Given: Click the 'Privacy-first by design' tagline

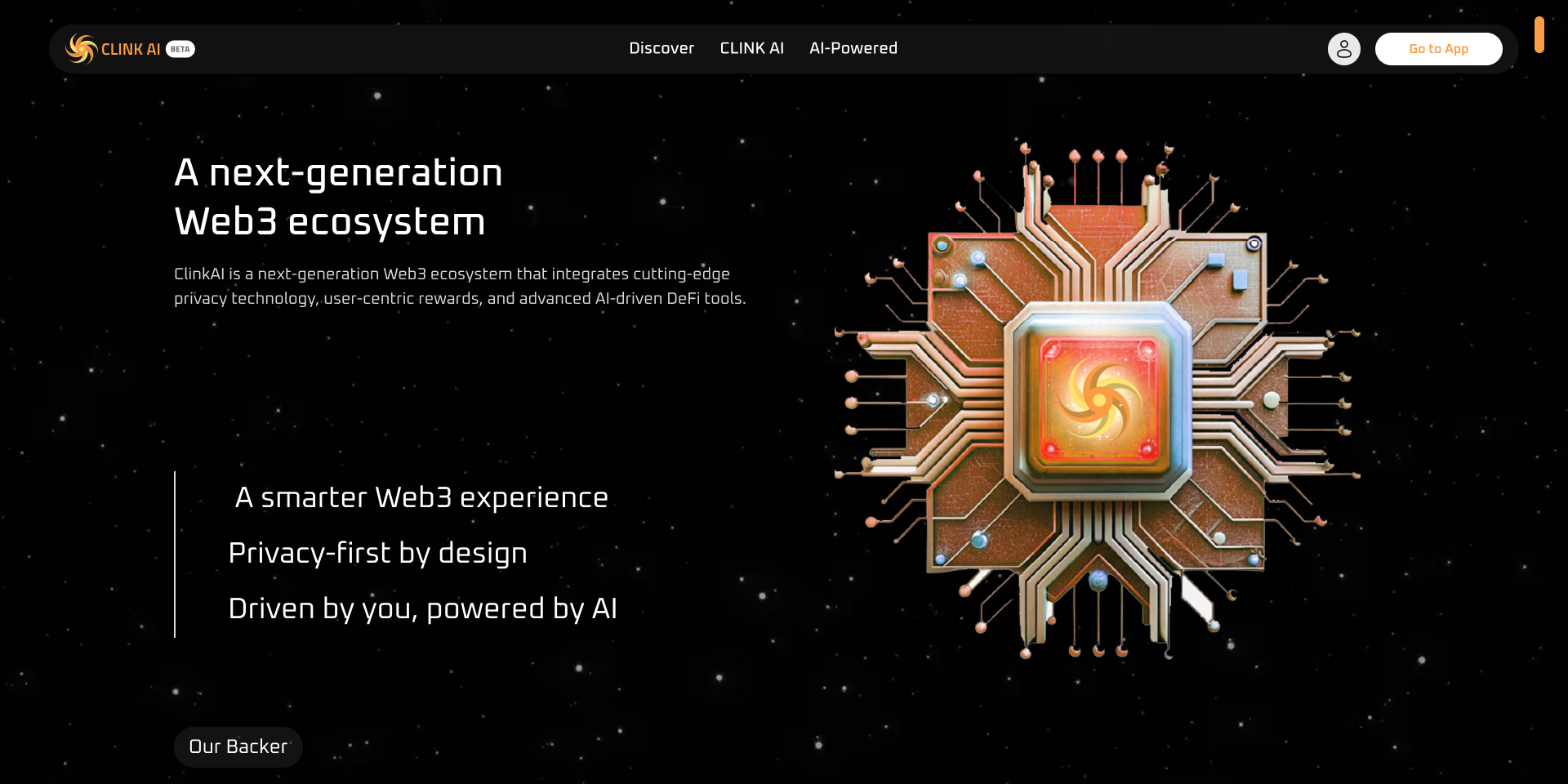Looking at the screenshot, I should pyautogui.click(x=377, y=553).
